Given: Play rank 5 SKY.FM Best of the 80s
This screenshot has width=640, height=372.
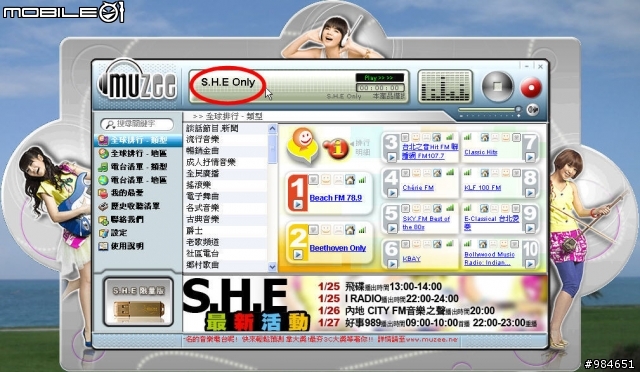Looking at the screenshot, I should click(x=392, y=228).
